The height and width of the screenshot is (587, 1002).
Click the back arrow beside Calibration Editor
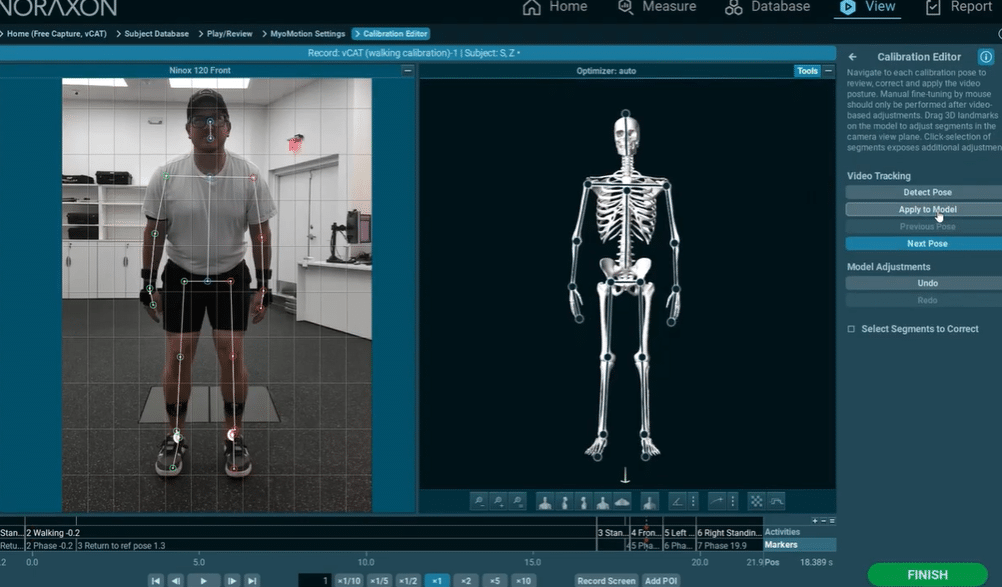(853, 57)
